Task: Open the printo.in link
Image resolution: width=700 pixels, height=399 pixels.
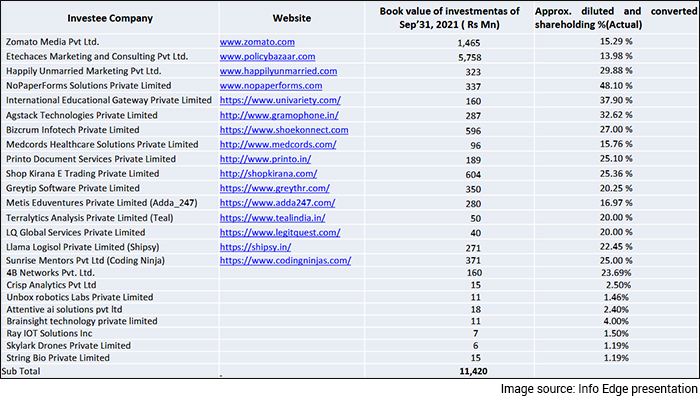Action: click(265, 159)
